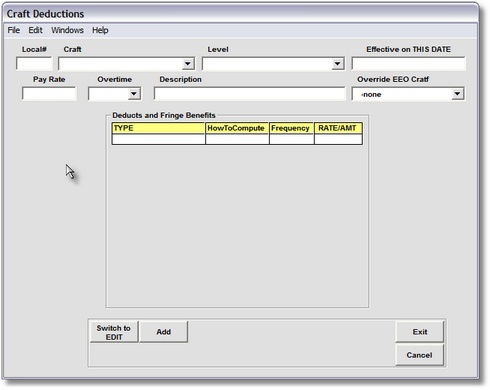
Task: Click the Local# input field
Action: tap(34, 63)
